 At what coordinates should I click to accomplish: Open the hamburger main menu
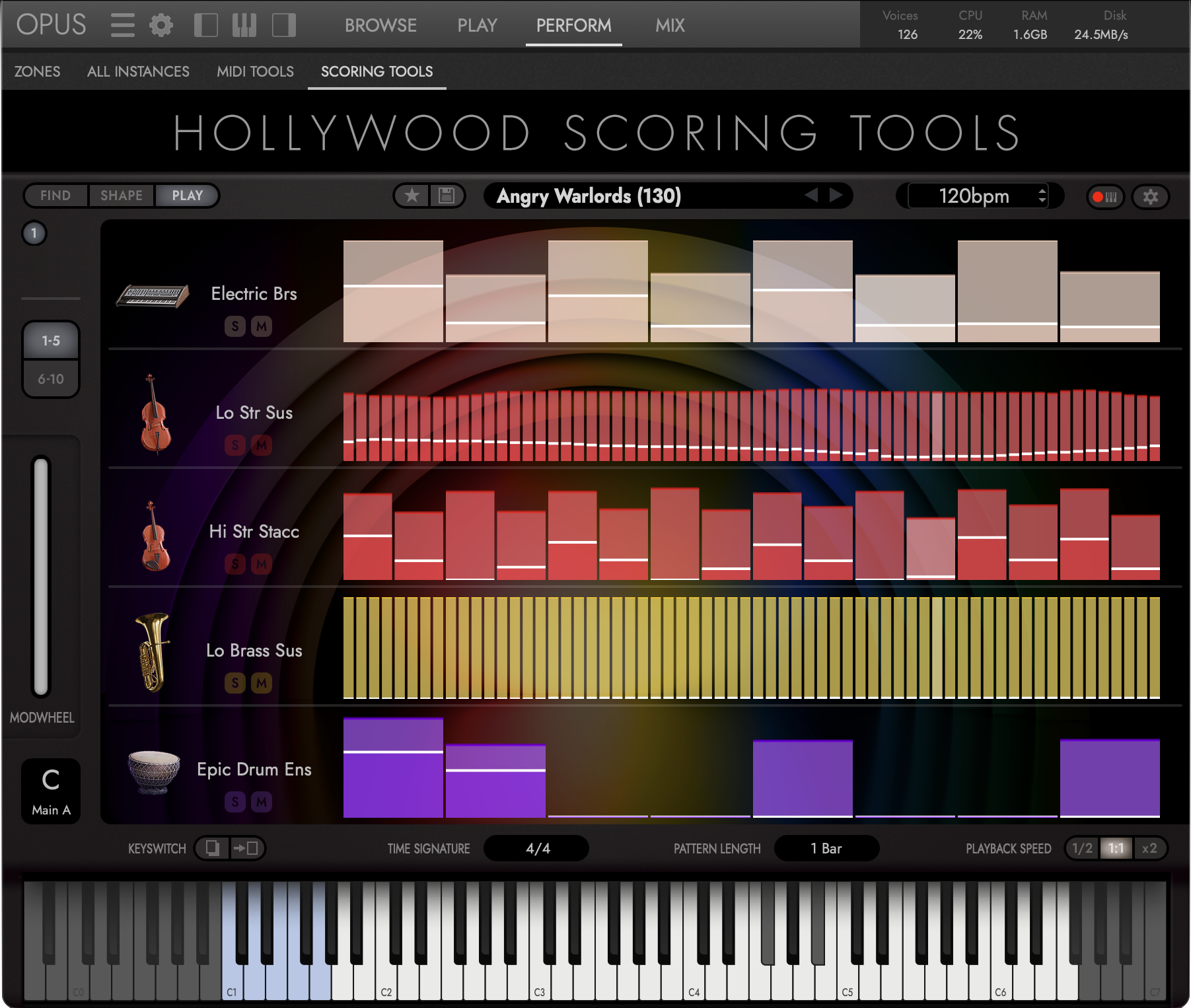pos(122,25)
